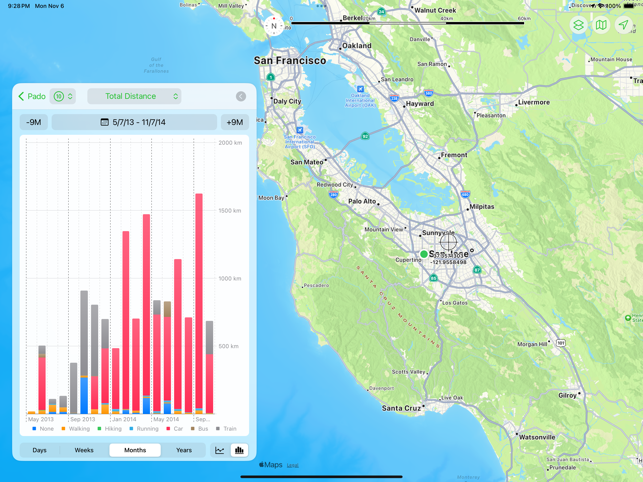The height and width of the screenshot is (482, 643).
Task: Click the San Francisco city label
Action: [290, 61]
